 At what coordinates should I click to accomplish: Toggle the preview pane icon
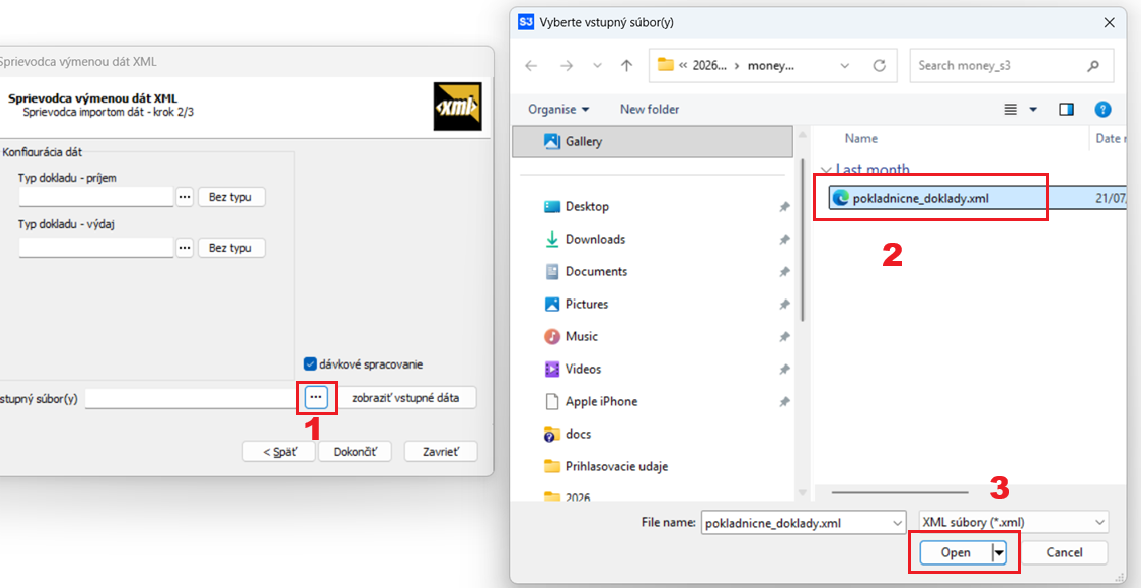tap(1067, 110)
